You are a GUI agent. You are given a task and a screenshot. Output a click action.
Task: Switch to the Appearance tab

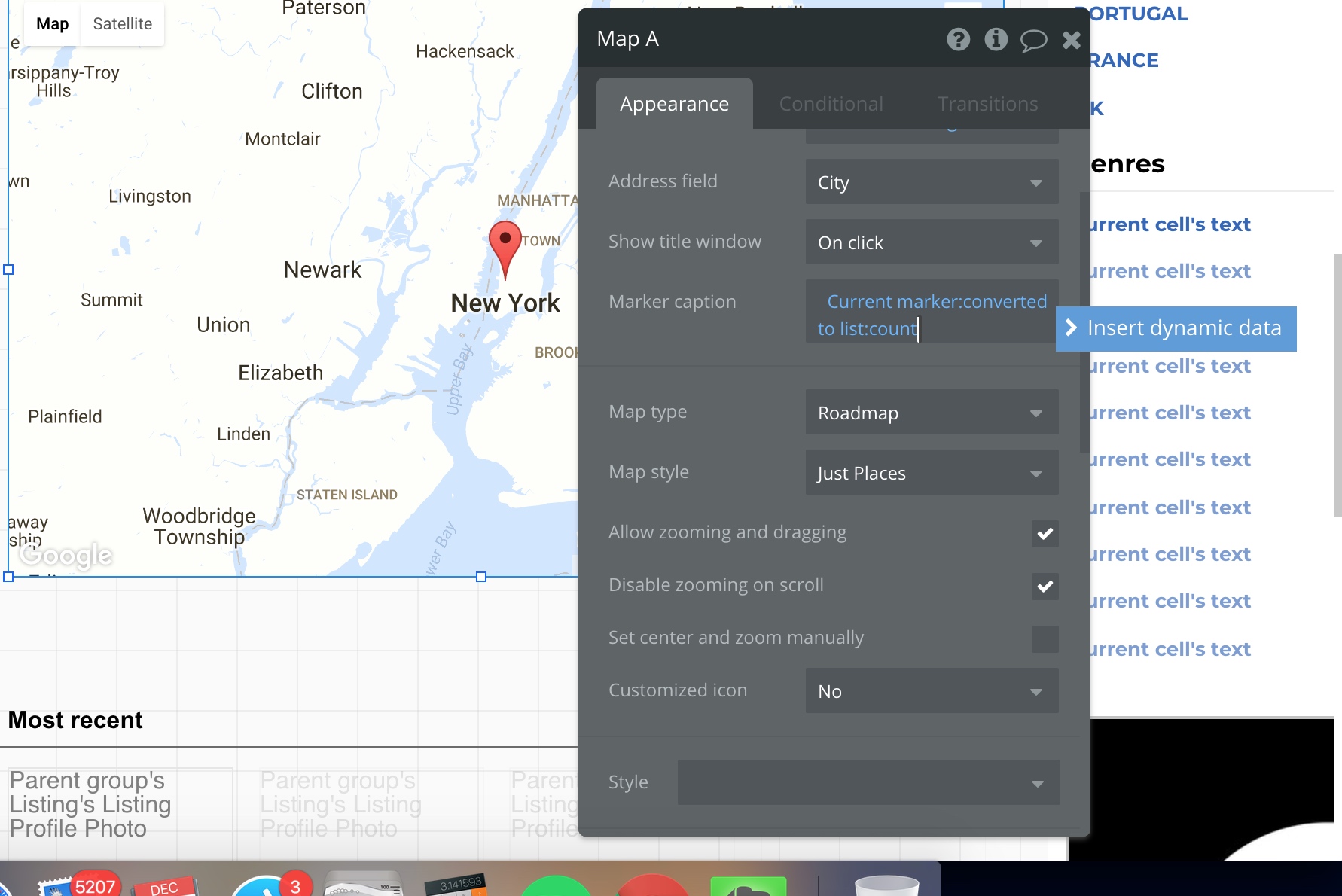pyautogui.click(x=674, y=104)
